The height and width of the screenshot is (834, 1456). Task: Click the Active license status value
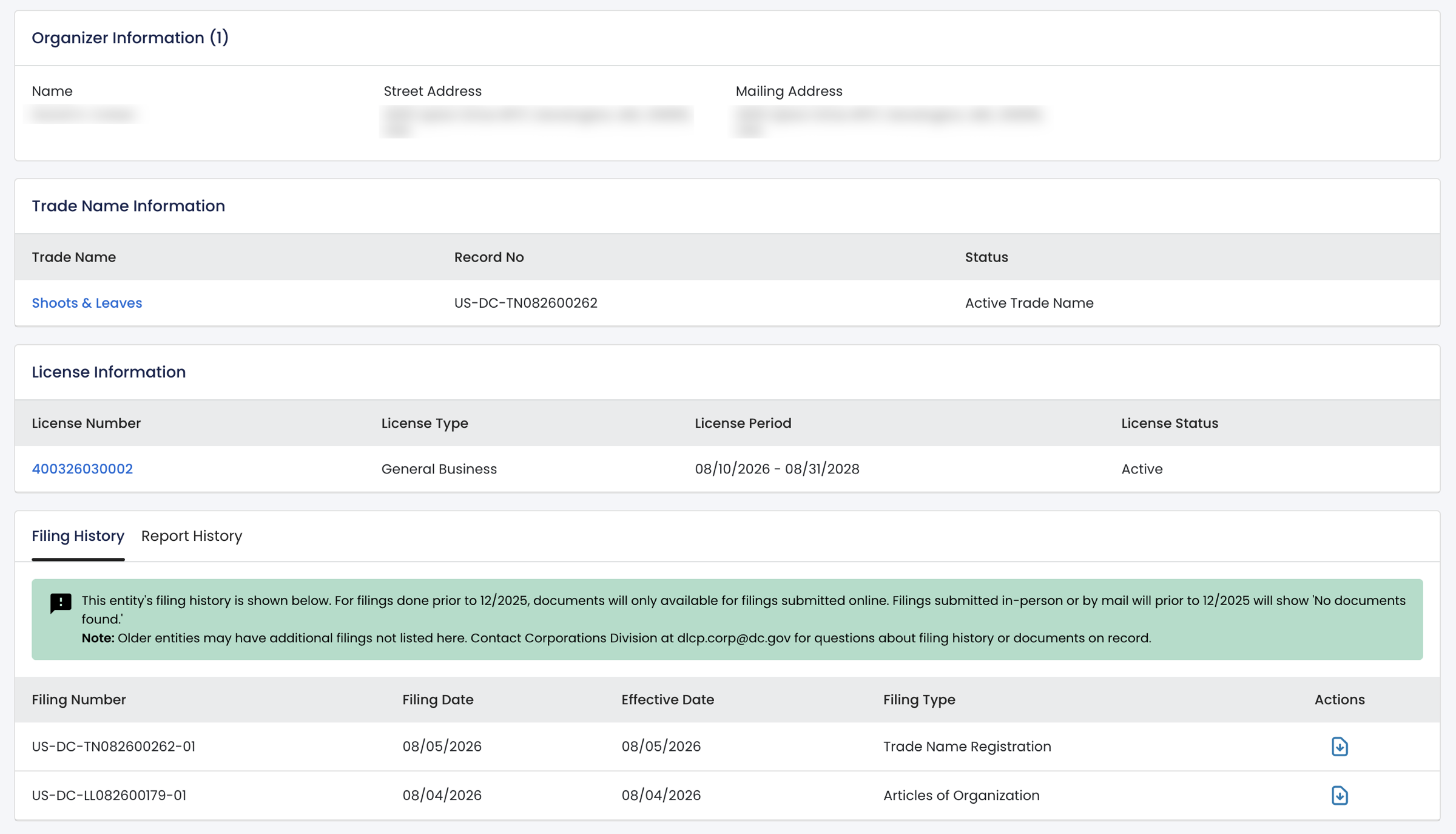click(1142, 469)
